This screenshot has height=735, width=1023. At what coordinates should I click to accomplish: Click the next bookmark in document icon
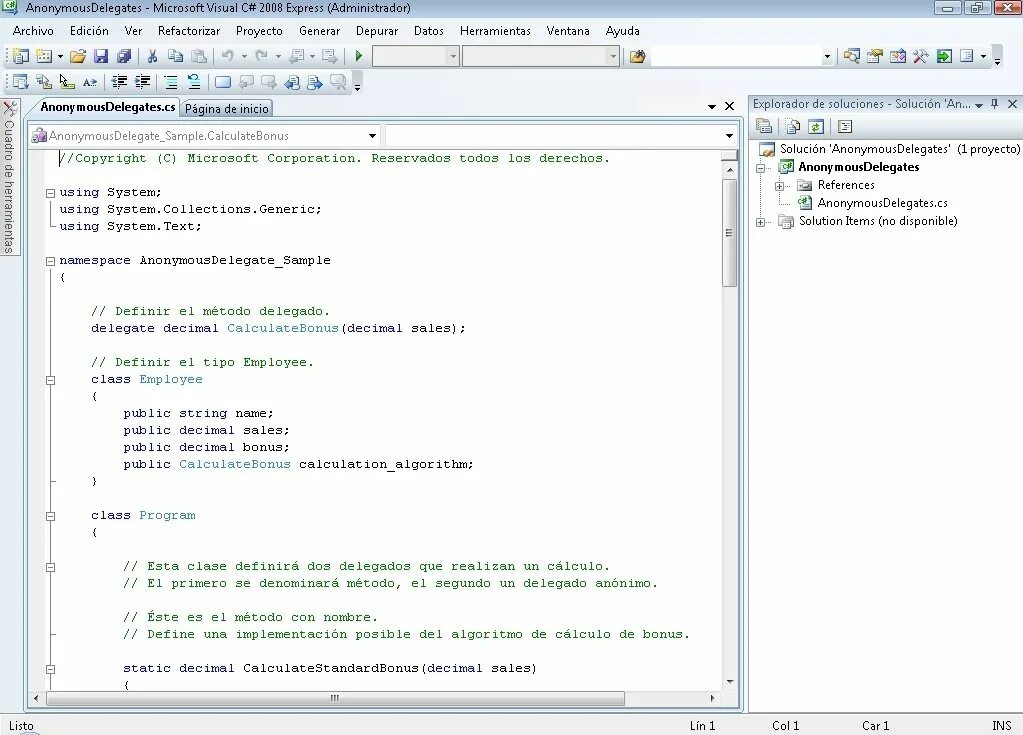tap(315, 82)
